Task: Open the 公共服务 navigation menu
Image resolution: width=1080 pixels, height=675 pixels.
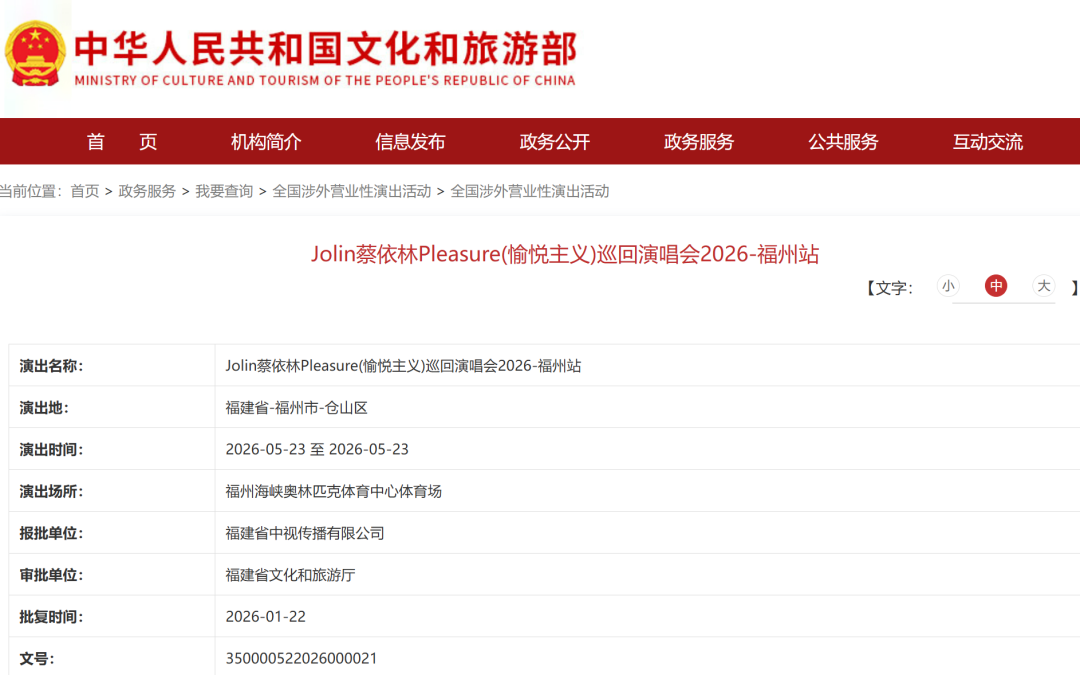Action: [x=843, y=142]
